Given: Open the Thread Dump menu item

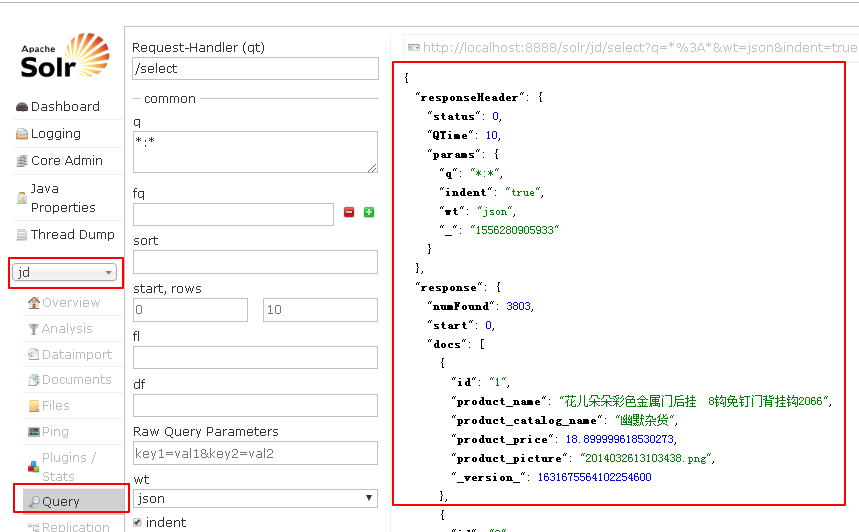Looking at the screenshot, I should [73, 234].
